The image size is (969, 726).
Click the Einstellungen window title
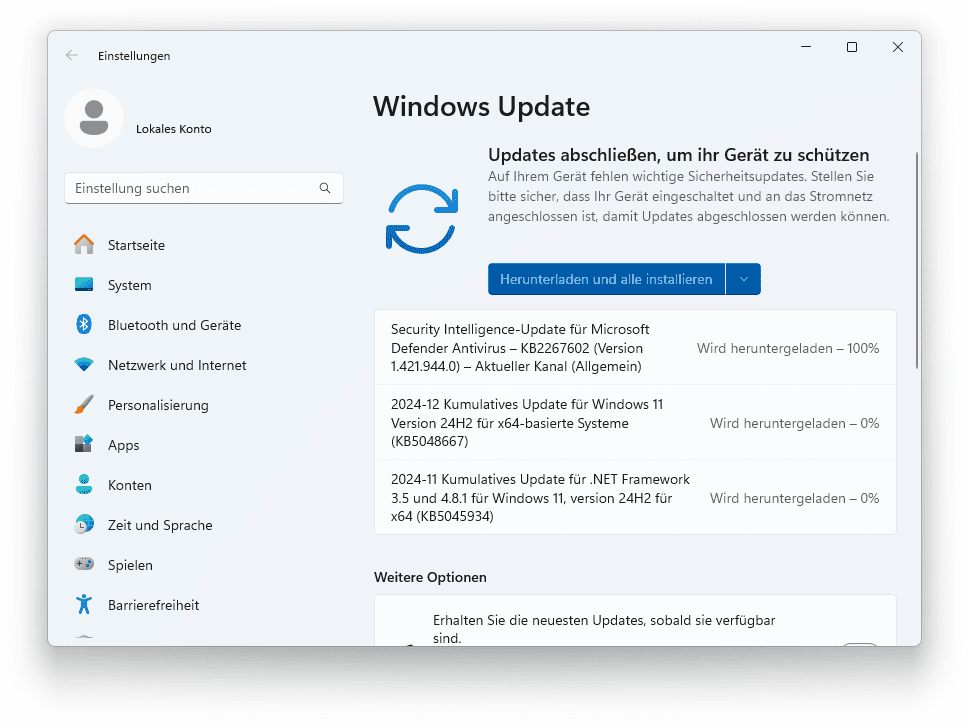pyautogui.click(x=134, y=56)
